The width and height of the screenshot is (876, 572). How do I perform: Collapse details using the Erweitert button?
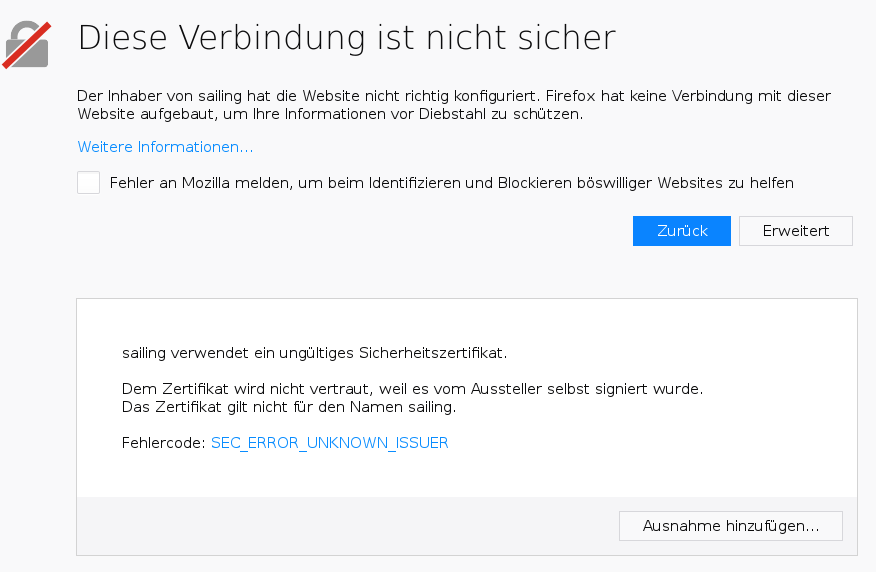[796, 231]
